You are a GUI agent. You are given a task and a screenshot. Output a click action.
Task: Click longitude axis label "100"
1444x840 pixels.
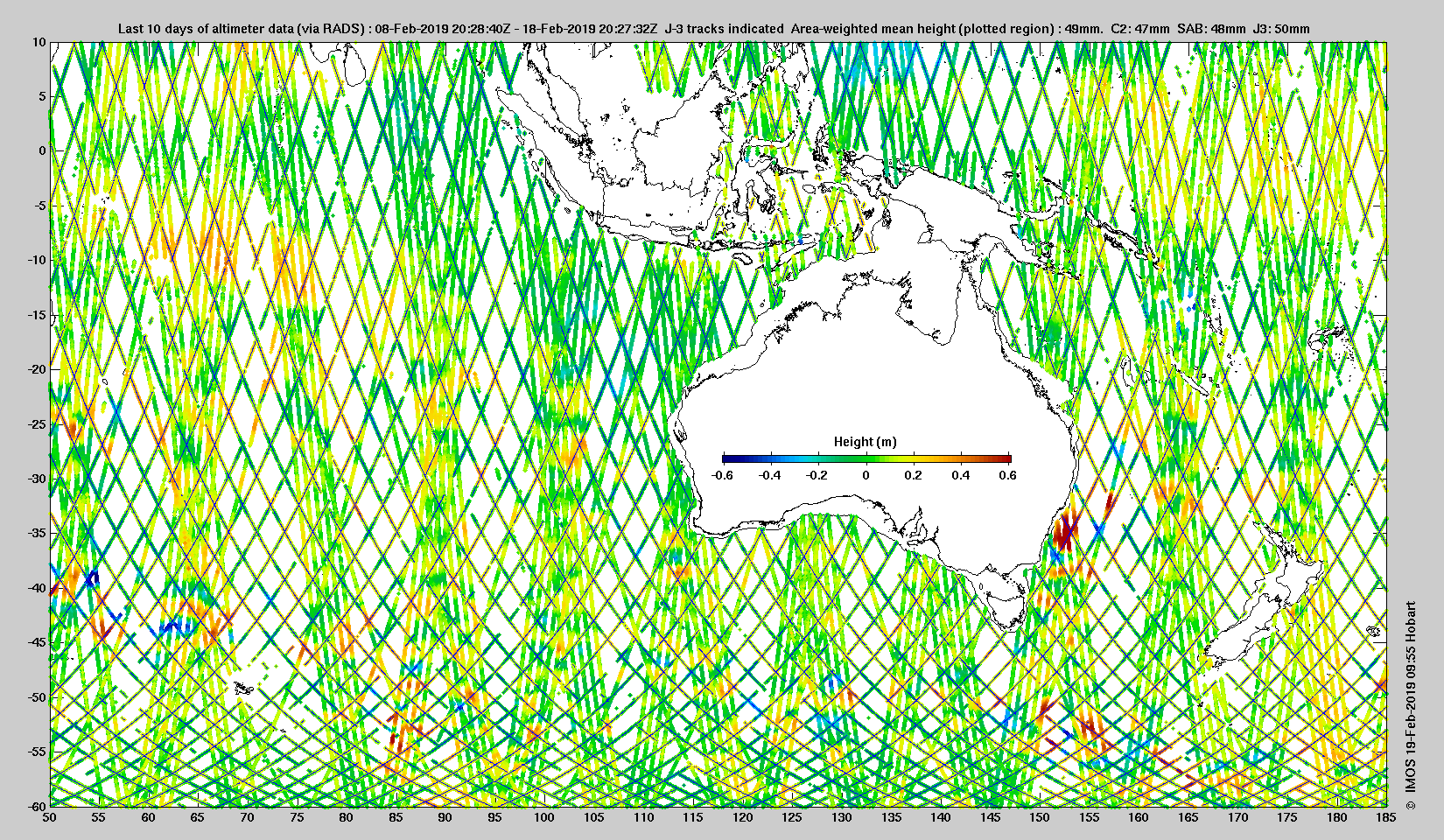pyautogui.click(x=544, y=817)
